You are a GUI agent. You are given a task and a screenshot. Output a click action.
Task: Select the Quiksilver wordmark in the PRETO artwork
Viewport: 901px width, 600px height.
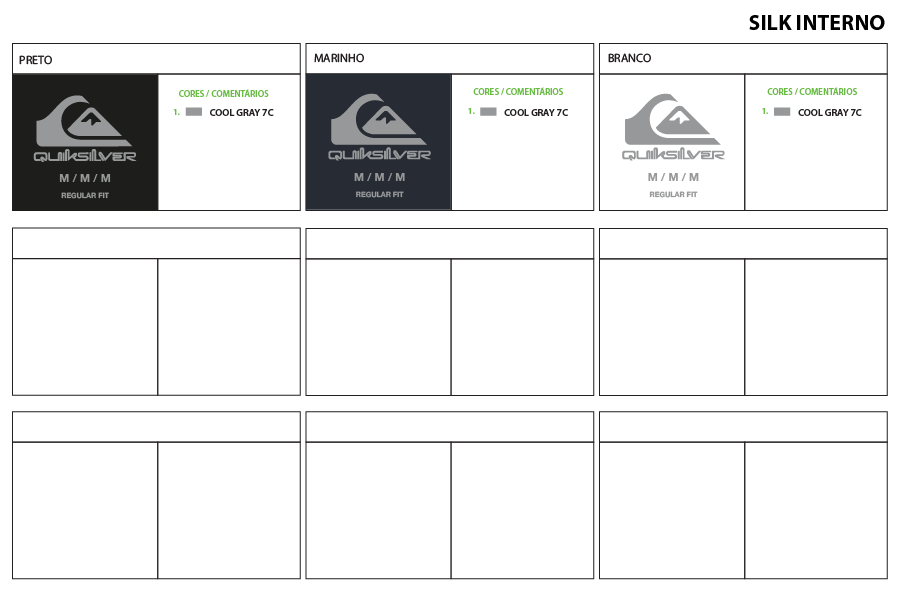[85, 156]
